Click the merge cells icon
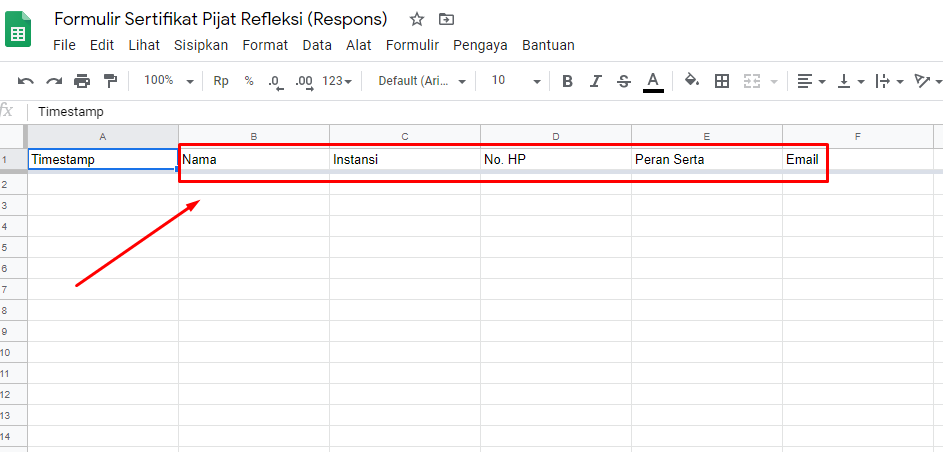Viewport: 943px width, 452px height. point(752,81)
